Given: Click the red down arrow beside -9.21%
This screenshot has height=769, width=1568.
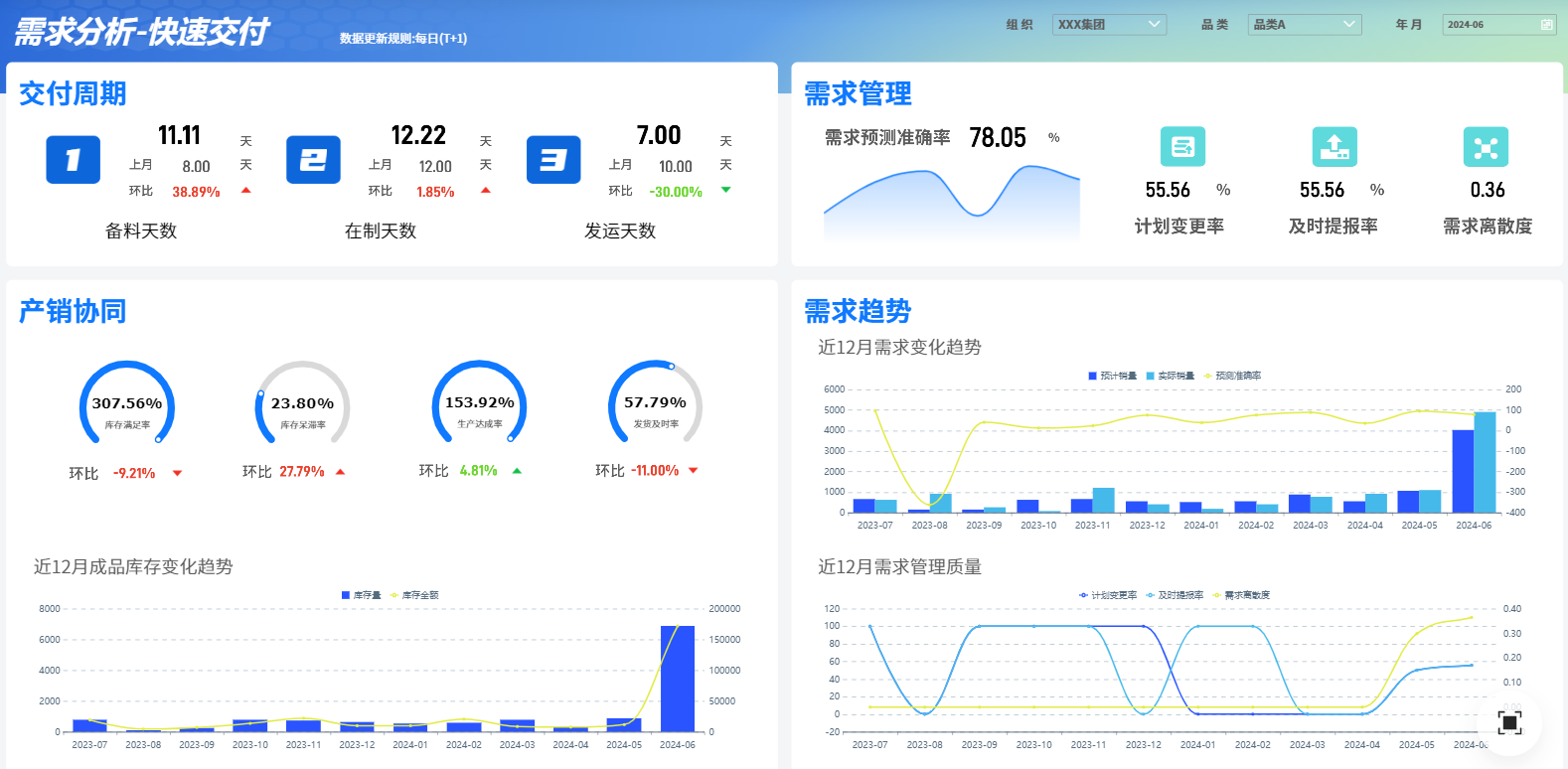Looking at the screenshot, I should pyautogui.click(x=178, y=474).
